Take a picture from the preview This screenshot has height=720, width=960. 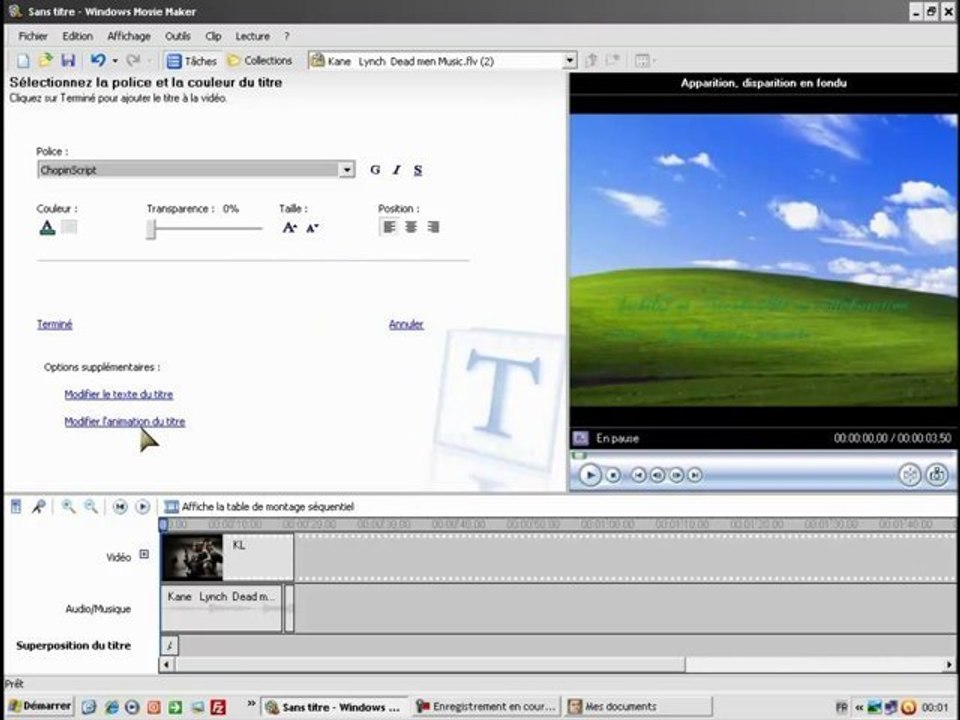point(937,475)
